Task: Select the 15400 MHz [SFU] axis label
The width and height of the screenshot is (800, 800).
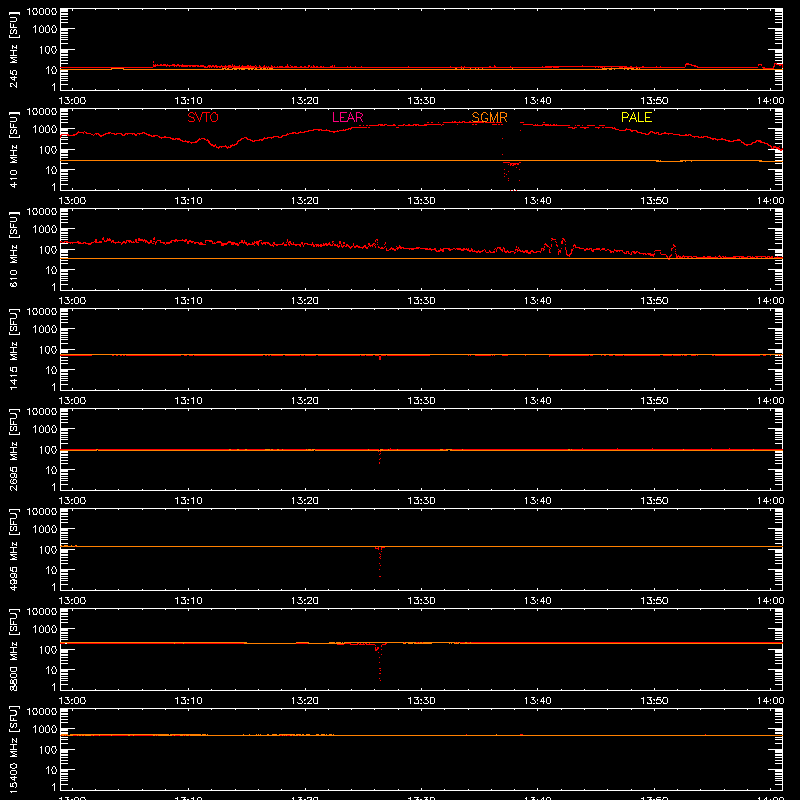Action: pyautogui.click(x=13, y=749)
